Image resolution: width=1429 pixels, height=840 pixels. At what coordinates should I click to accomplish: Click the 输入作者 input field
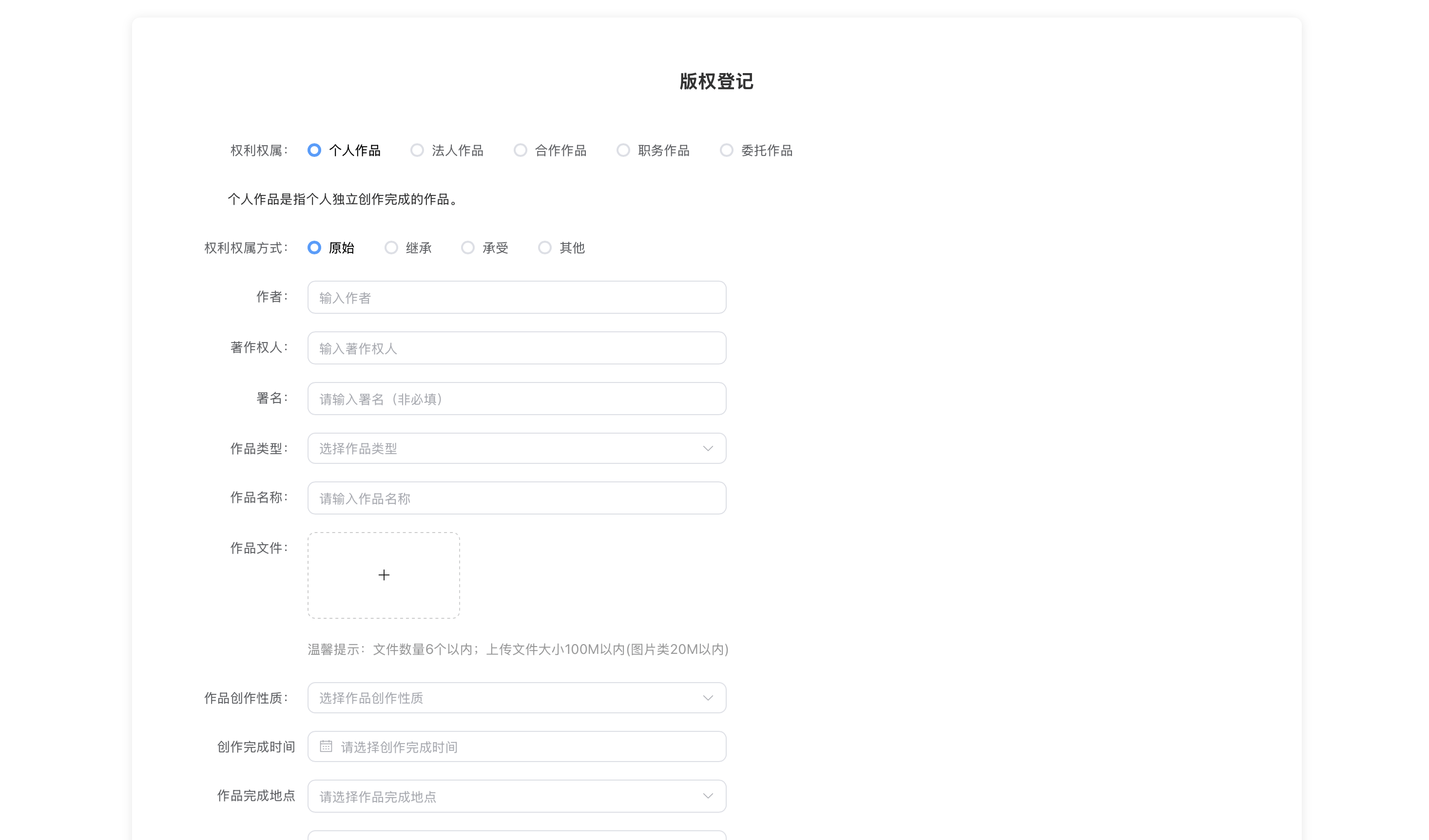517,298
